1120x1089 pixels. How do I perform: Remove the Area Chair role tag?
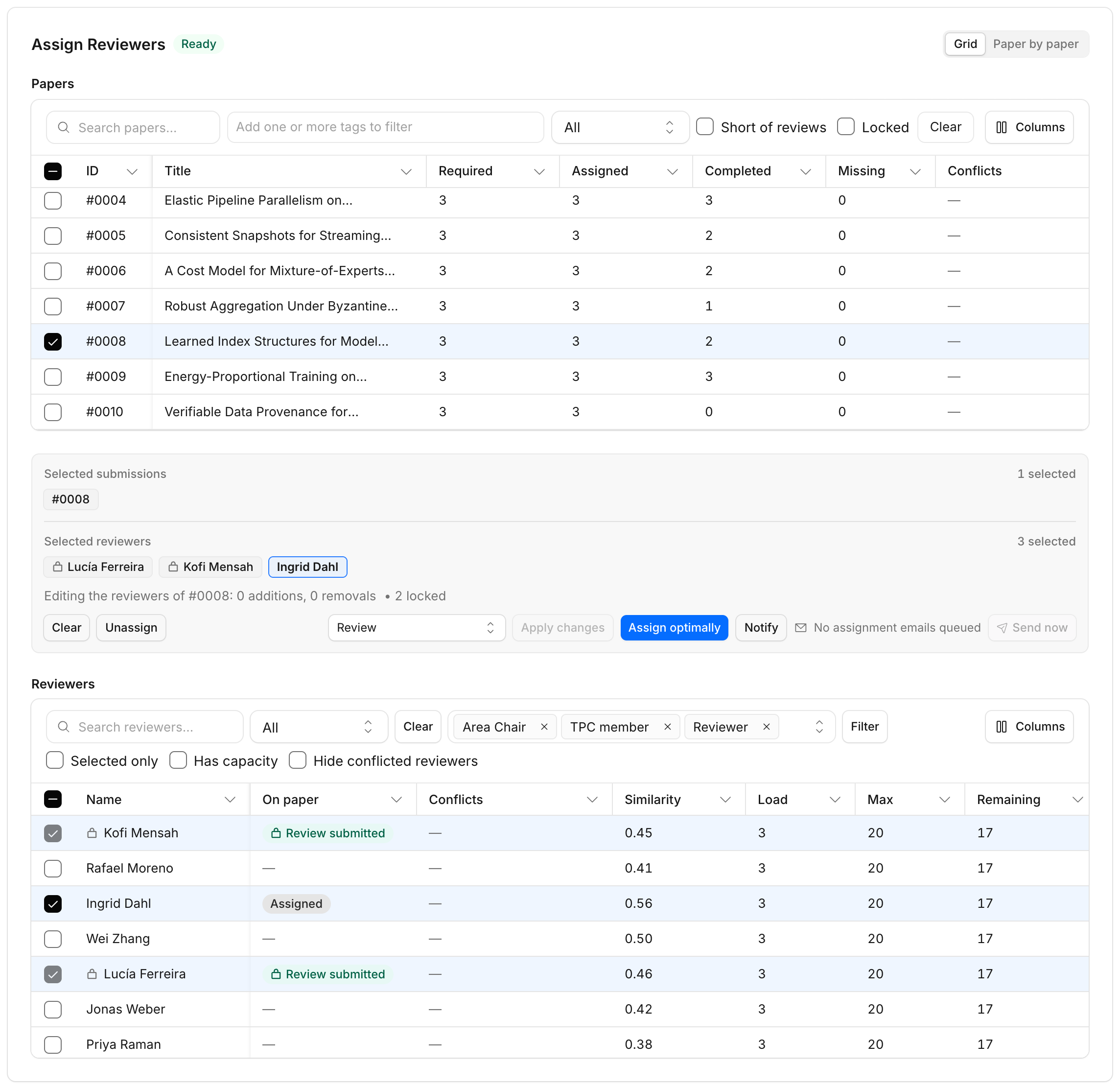[544, 726]
